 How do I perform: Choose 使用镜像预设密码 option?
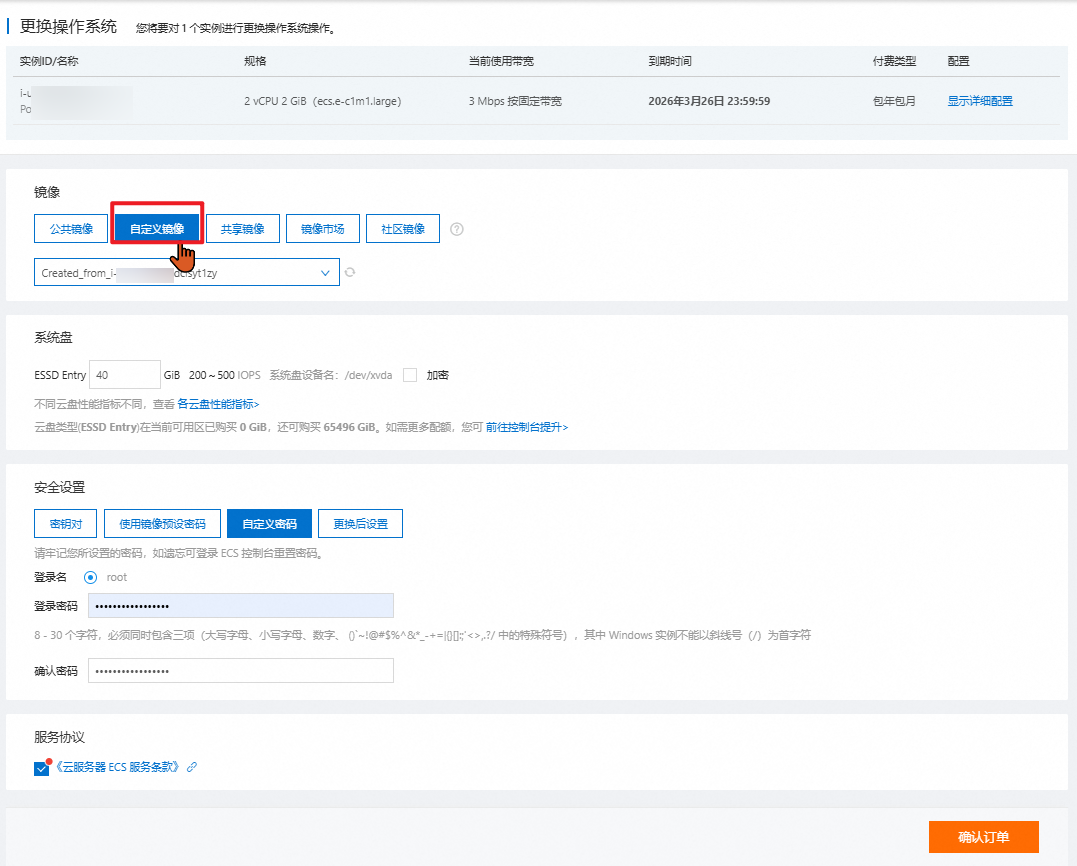click(x=162, y=523)
